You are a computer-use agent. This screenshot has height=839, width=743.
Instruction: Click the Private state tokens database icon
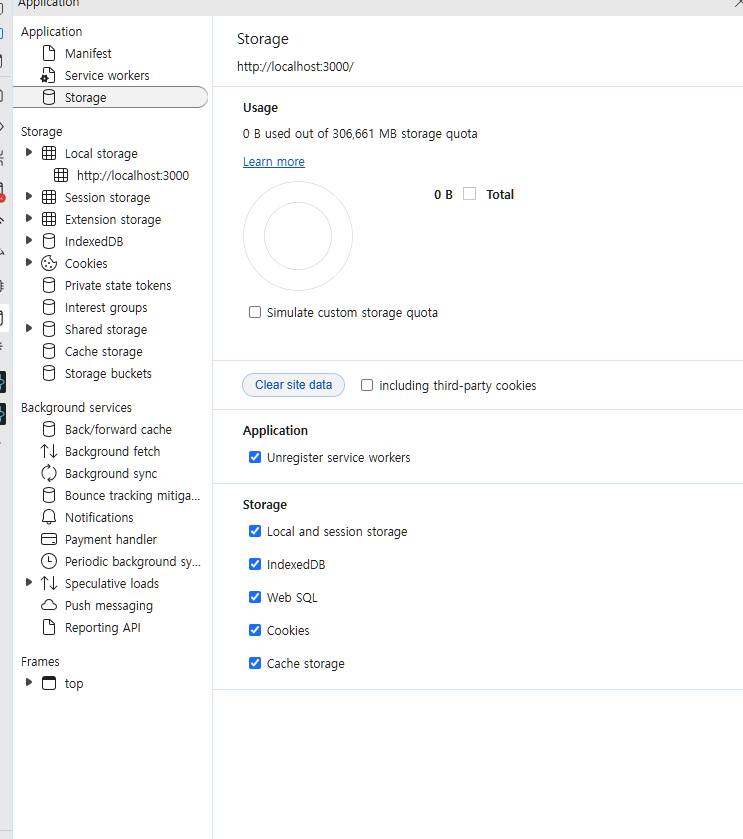point(49,285)
